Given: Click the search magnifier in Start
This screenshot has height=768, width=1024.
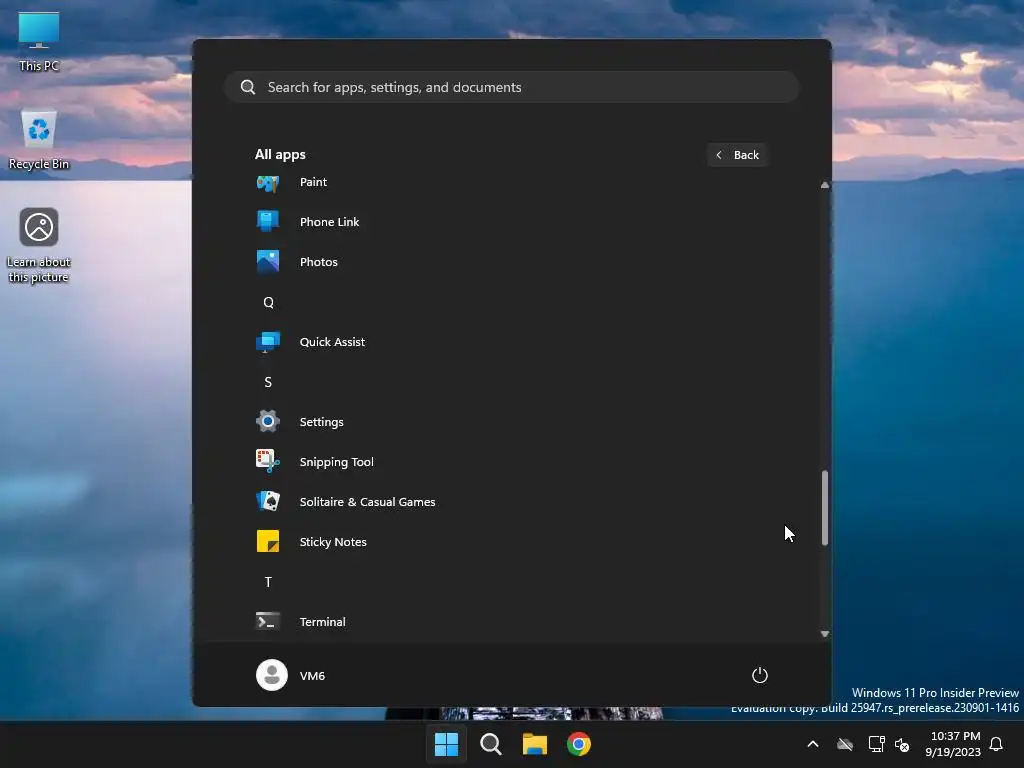Looking at the screenshot, I should [x=248, y=87].
